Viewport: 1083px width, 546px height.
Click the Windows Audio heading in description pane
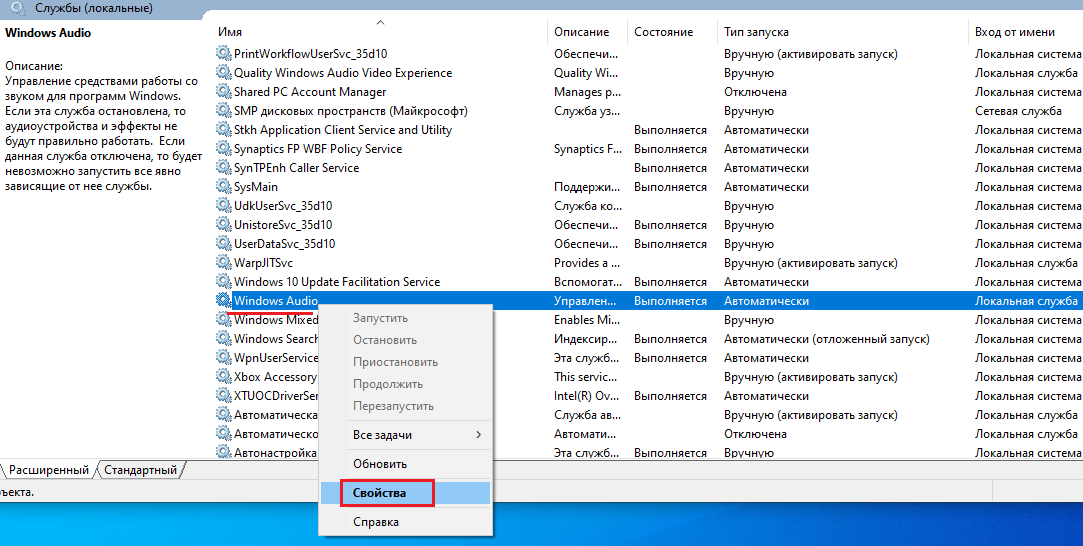click(x=48, y=32)
